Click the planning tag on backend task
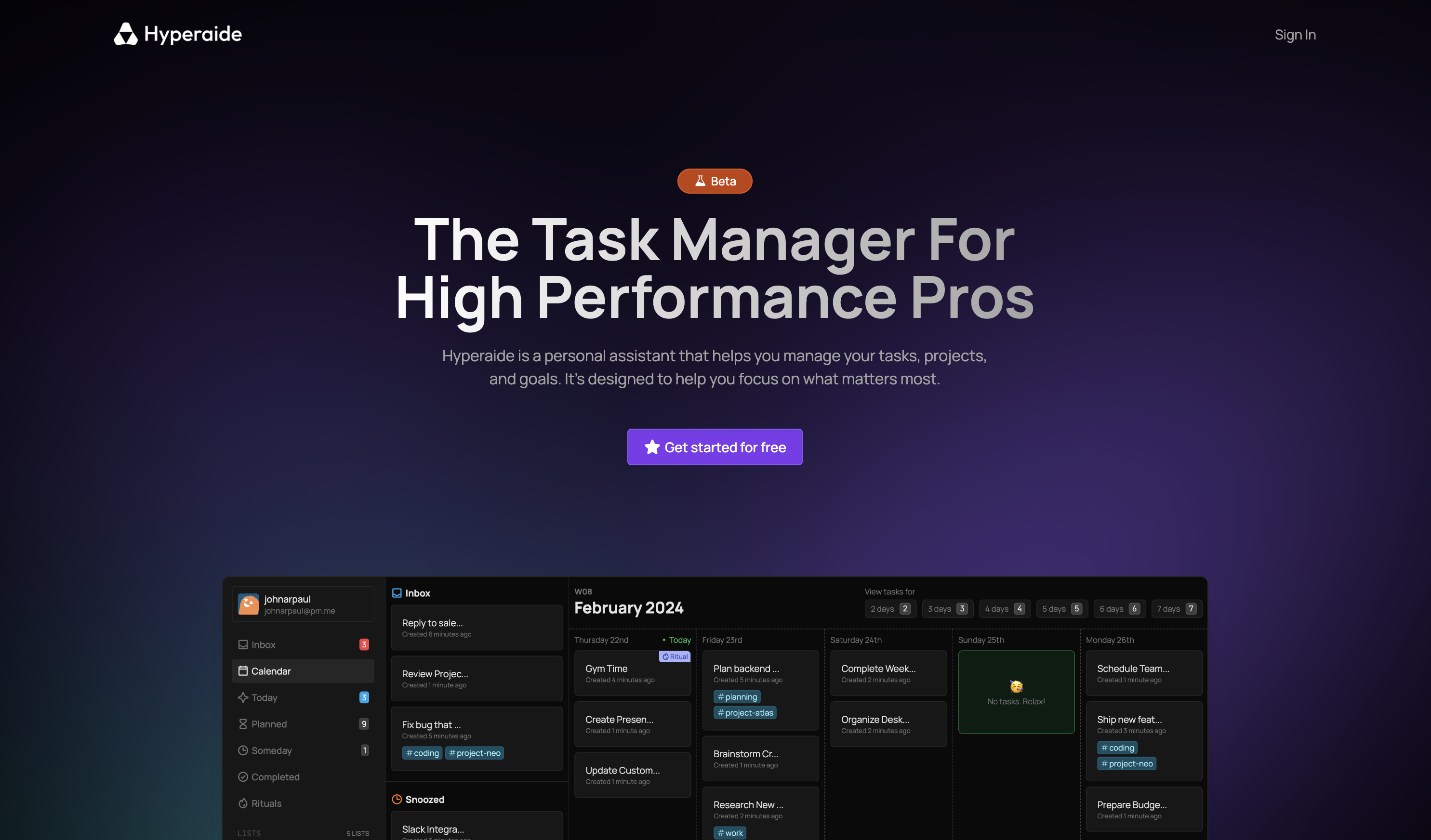This screenshot has height=840, width=1431. coord(737,696)
